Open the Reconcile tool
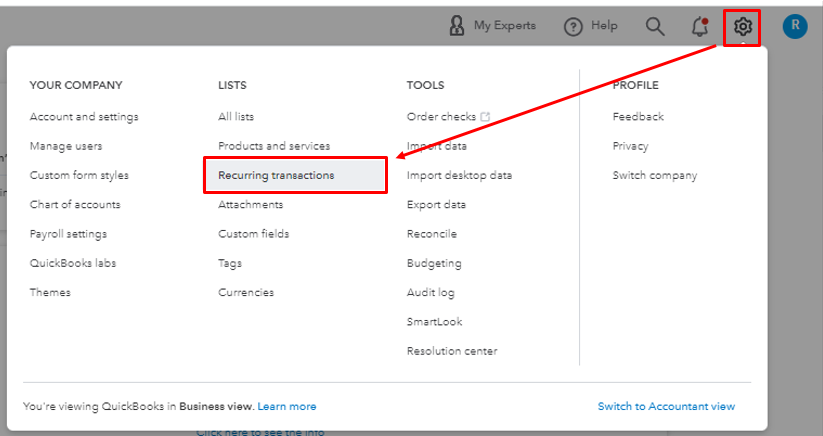 [432, 234]
